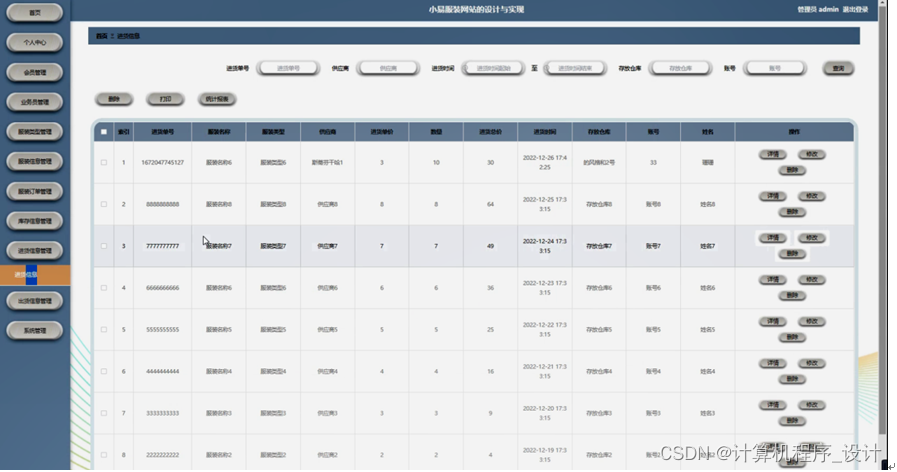Image resolution: width=897 pixels, height=472 pixels.
Task: Focus the 存放仓库 search field
Action: point(680,68)
